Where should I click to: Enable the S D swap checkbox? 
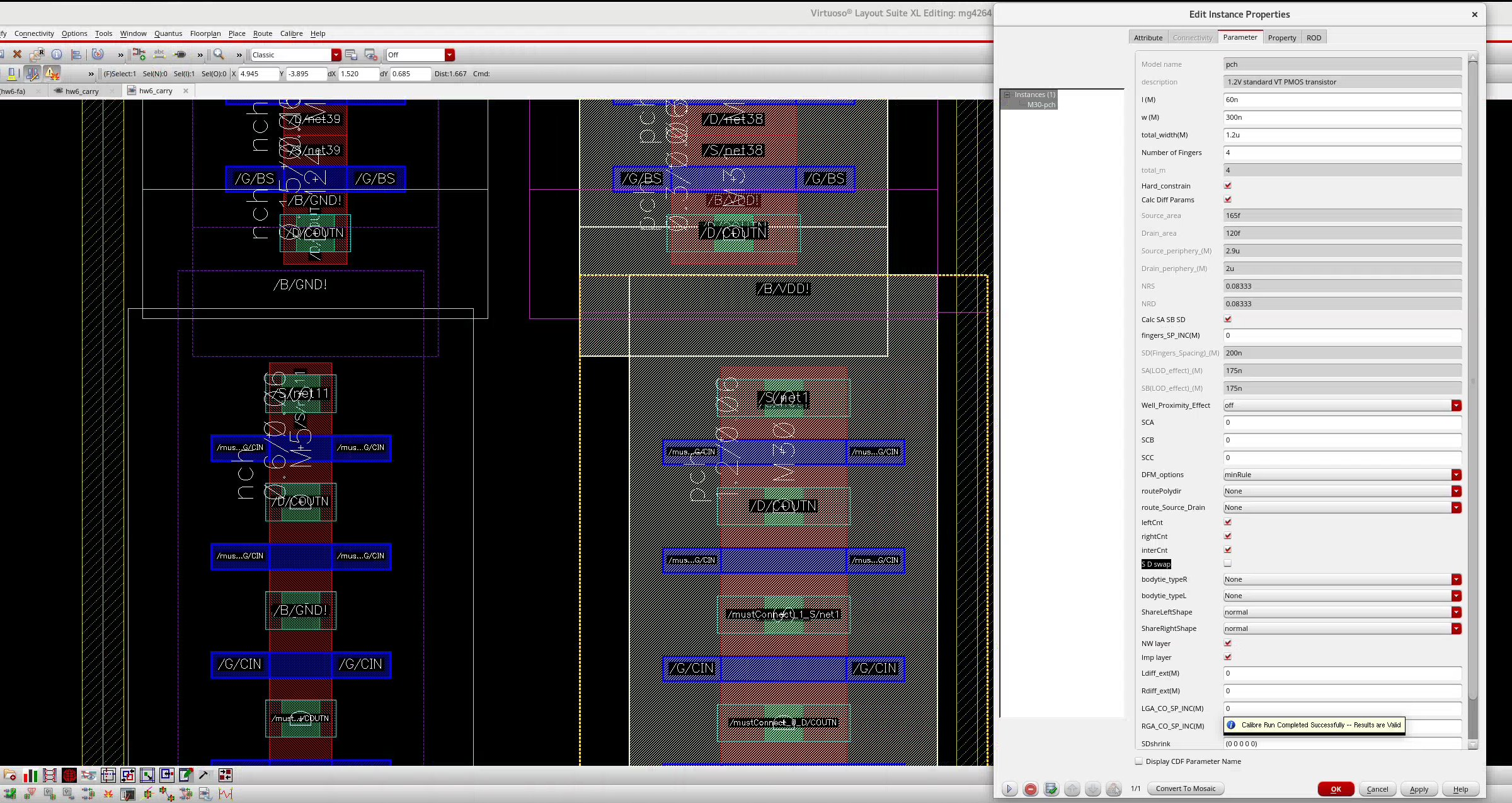(1227, 563)
